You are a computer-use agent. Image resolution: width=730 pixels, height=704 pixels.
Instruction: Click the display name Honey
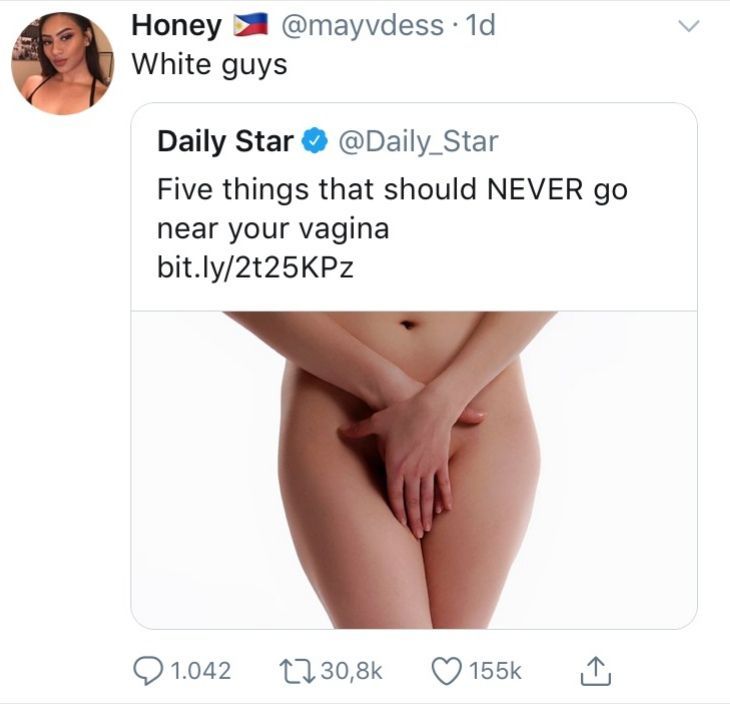(x=176, y=27)
